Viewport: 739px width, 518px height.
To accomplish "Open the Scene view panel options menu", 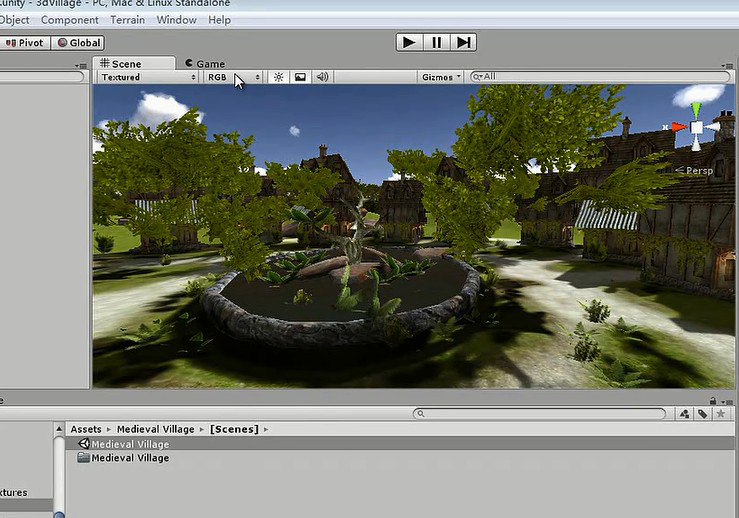I will click(x=727, y=66).
